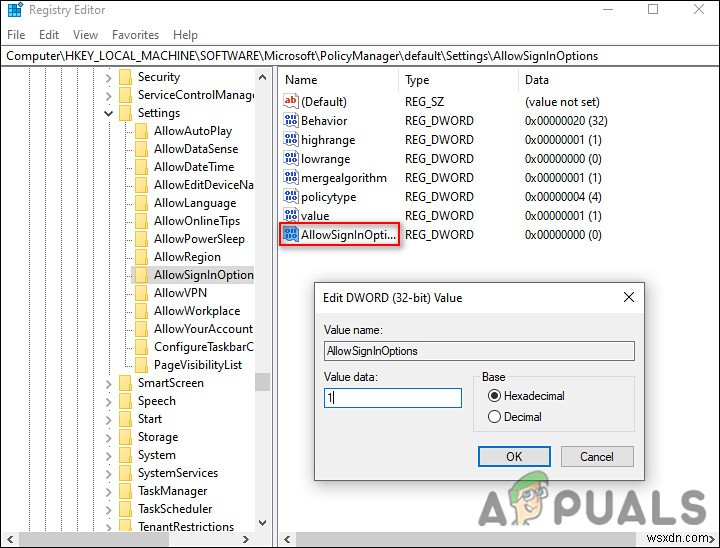Viewport: 720px width, 548px height.
Task: Click the AllowWorkplace folder icon
Action: [x=141, y=311]
